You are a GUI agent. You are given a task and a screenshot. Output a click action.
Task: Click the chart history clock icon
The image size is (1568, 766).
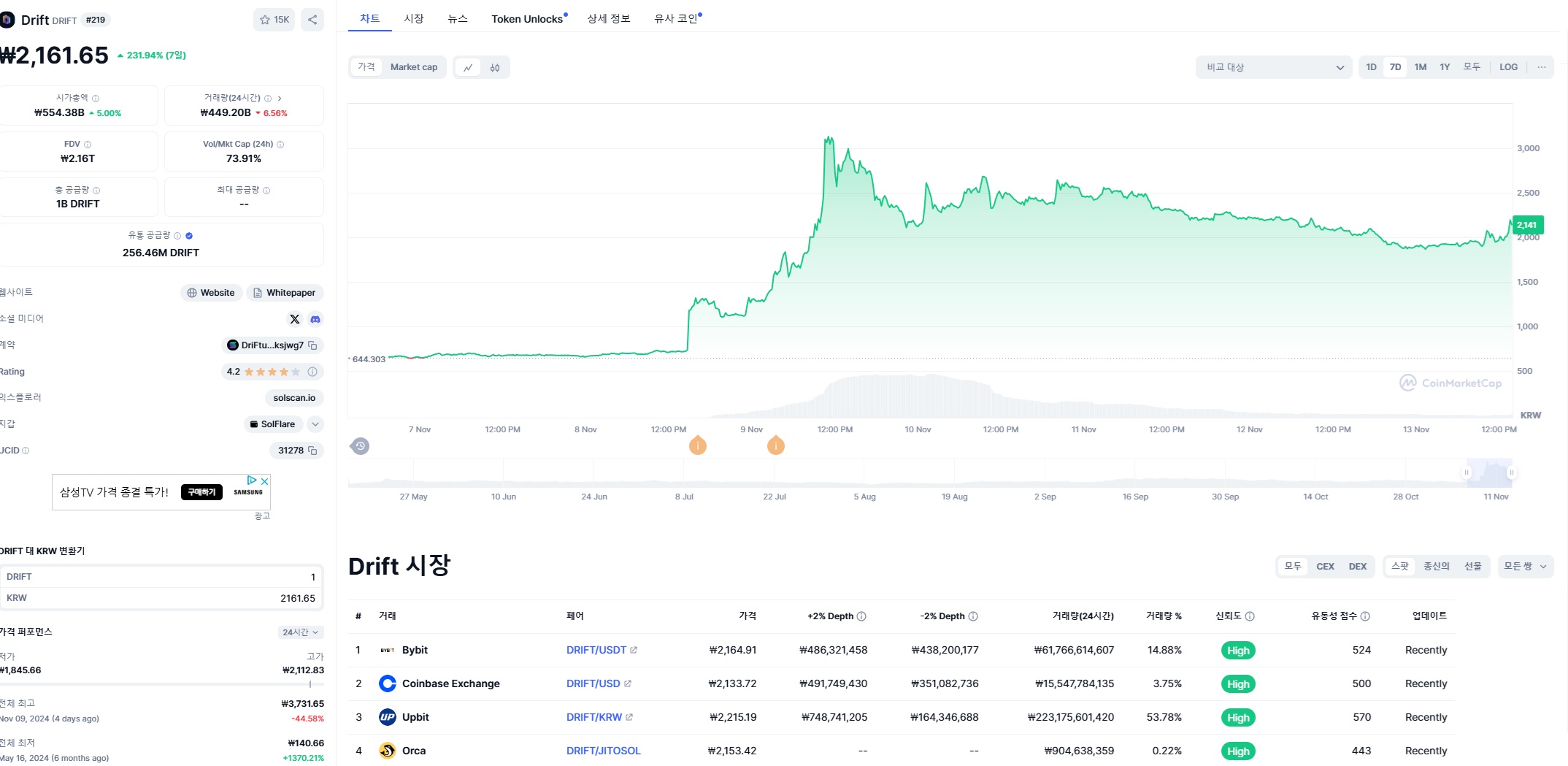(360, 446)
